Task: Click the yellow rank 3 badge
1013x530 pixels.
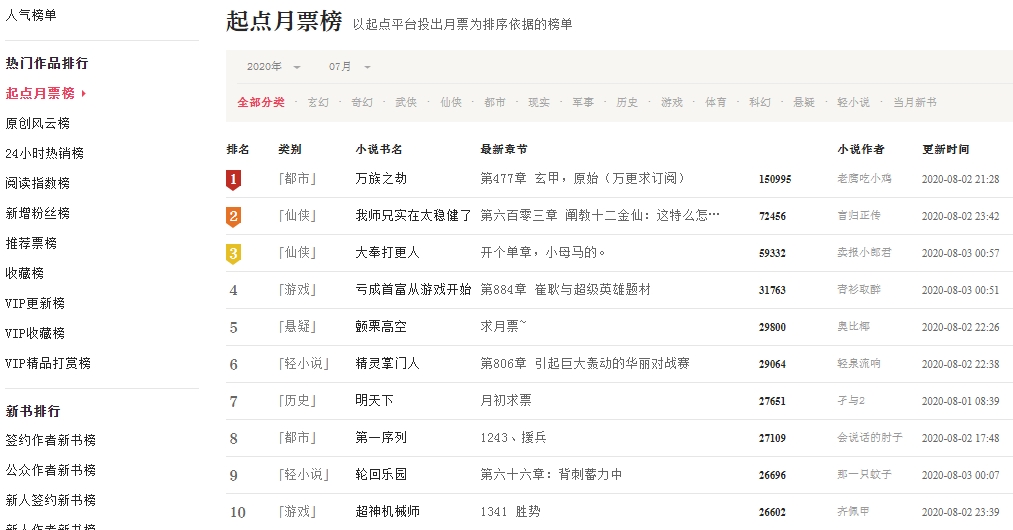Action: [x=233, y=253]
